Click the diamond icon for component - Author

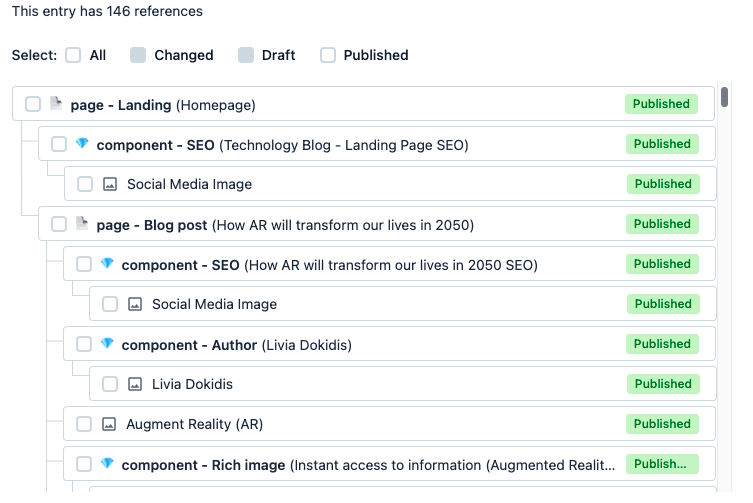pos(107,344)
